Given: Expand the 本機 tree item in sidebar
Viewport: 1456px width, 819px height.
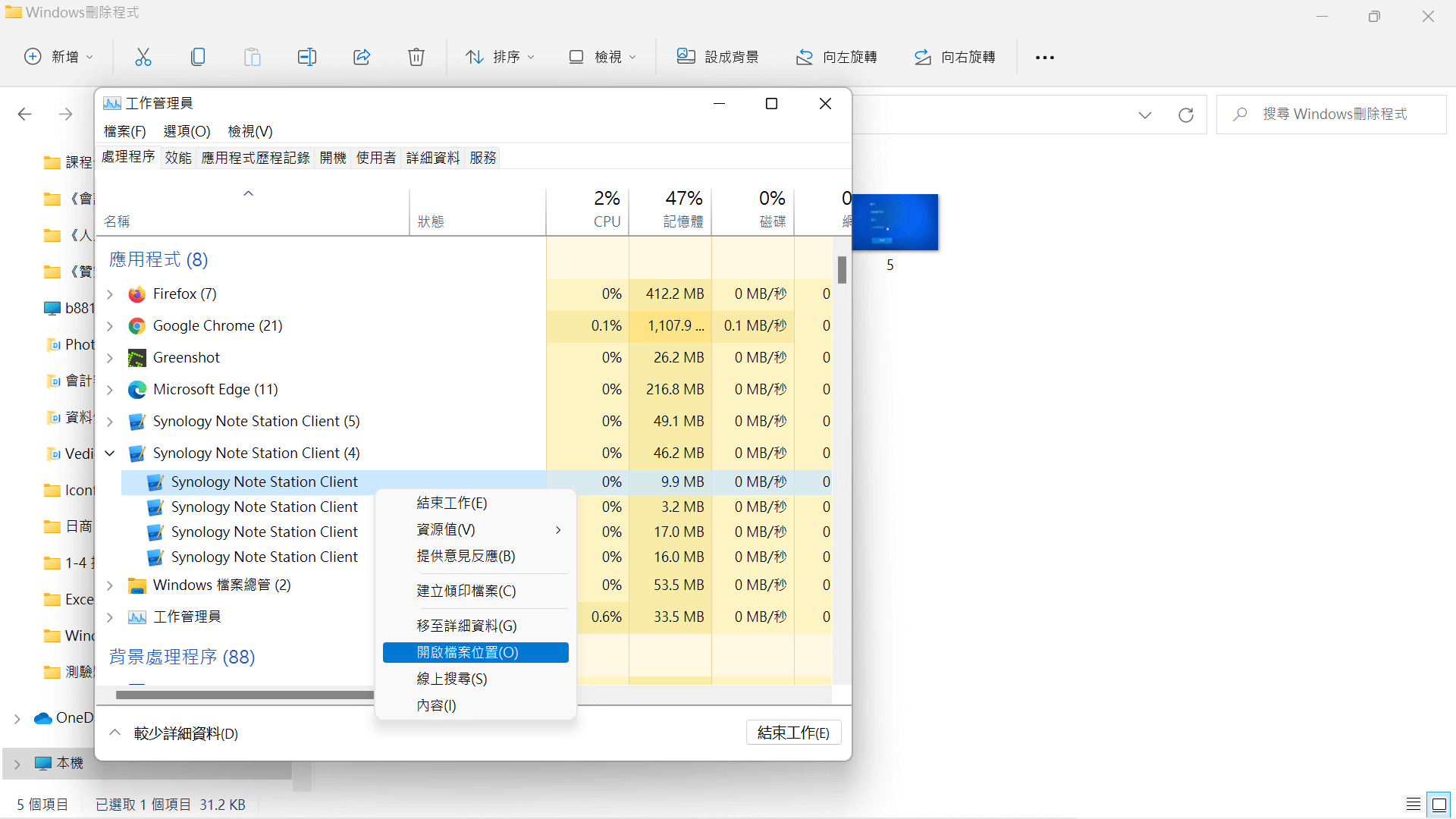Looking at the screenshot, I should pos(17,764).
